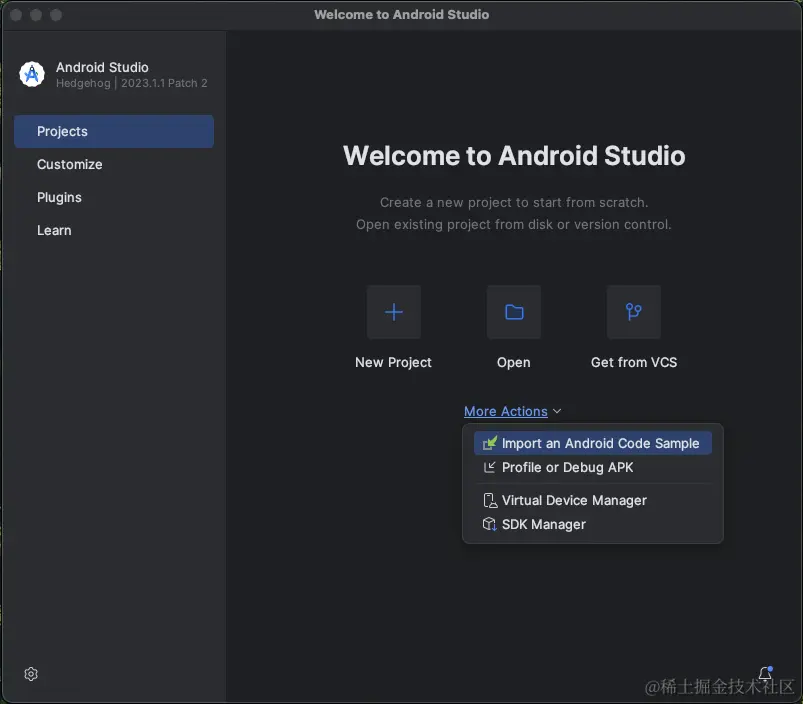This screenshot has height=704, width=803.
Task: Collapse the More Actions chevron arrow
Action: click(557, 411)
